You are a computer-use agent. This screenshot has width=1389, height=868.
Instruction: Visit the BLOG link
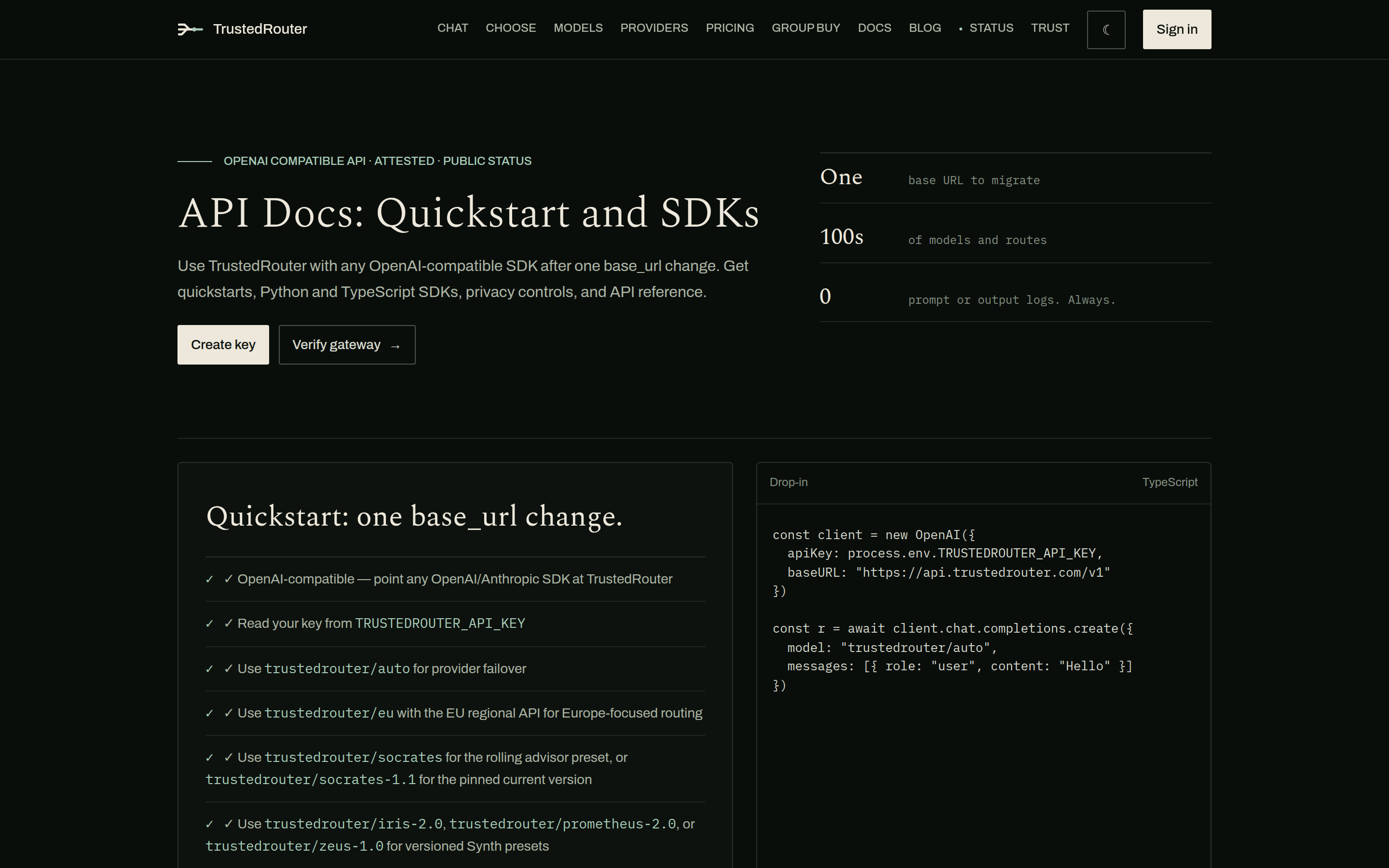tap(925, 28)
